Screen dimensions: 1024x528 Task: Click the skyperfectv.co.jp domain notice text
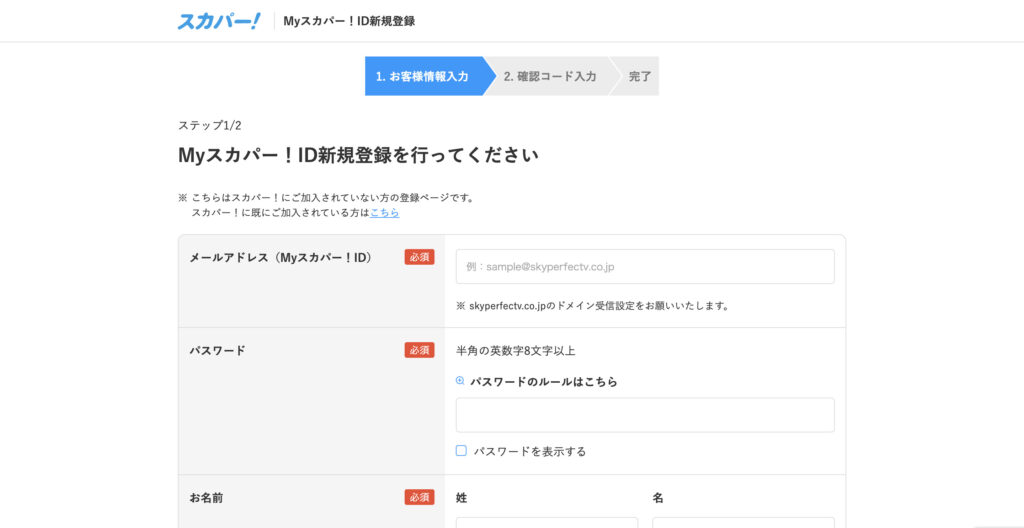pos(592,305)
